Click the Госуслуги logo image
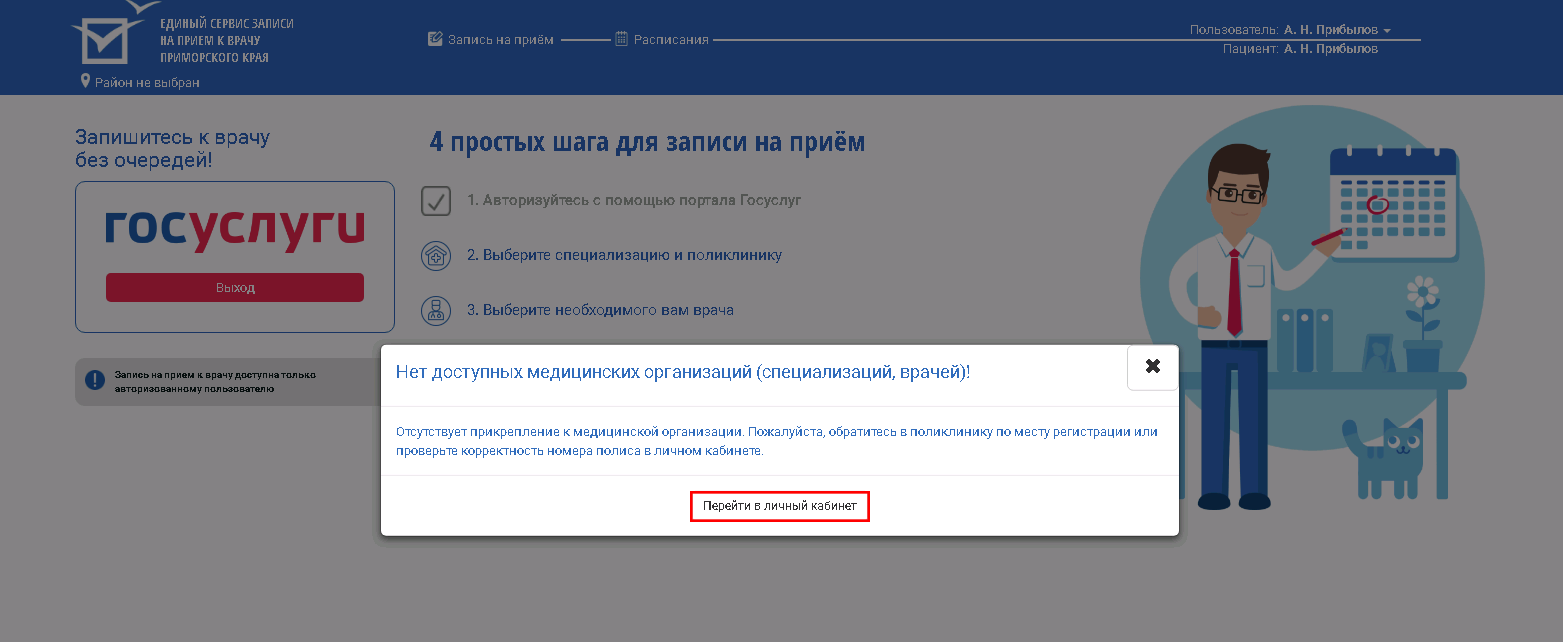 [x=235, y=230]
